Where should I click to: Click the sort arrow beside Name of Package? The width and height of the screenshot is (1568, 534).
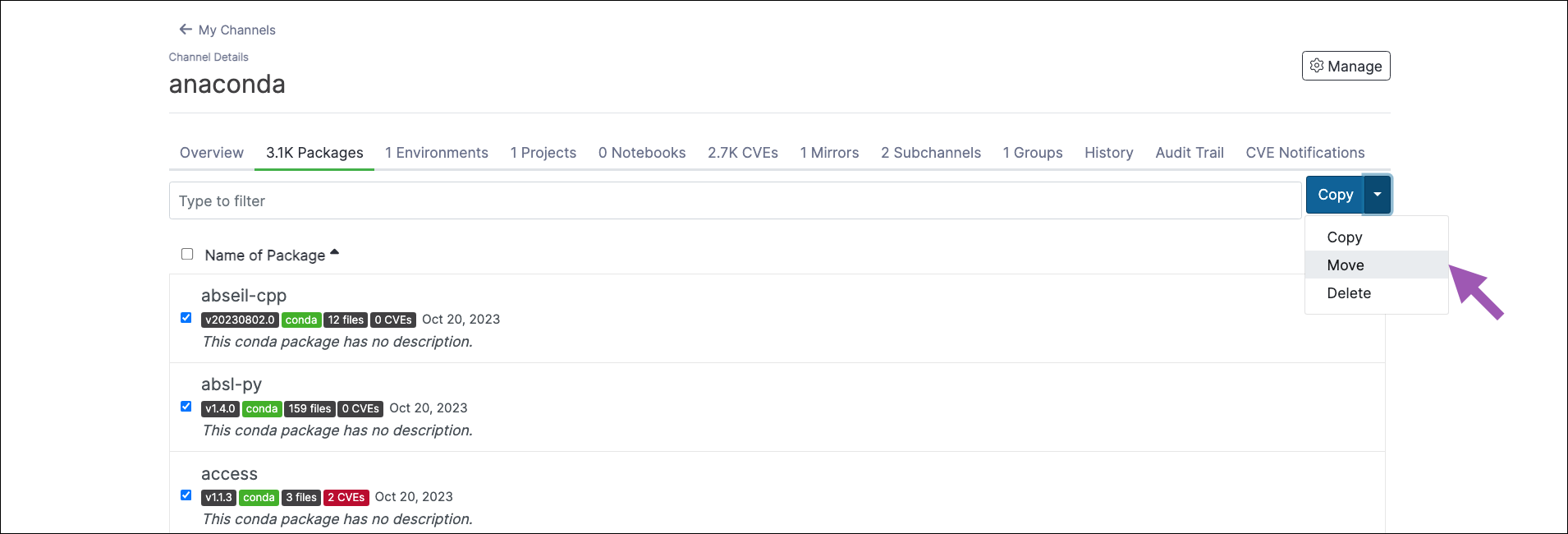(334, 253)
